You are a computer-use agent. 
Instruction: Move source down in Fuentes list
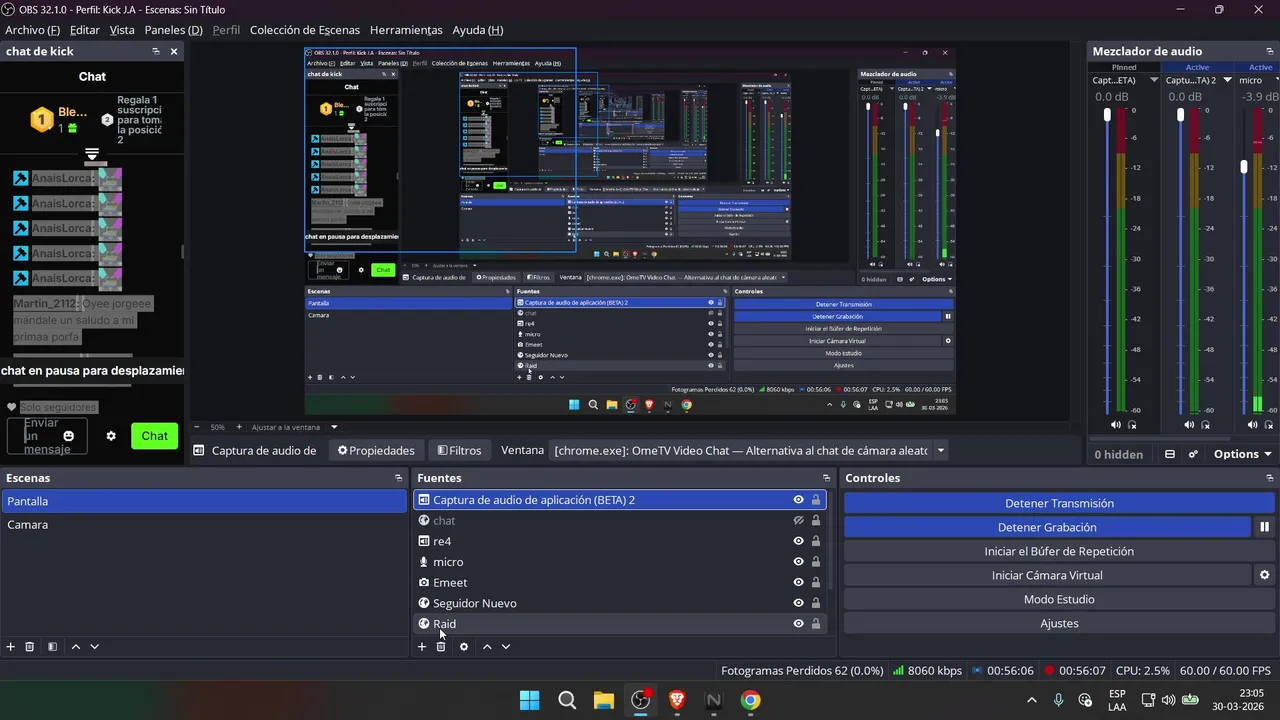506,647
